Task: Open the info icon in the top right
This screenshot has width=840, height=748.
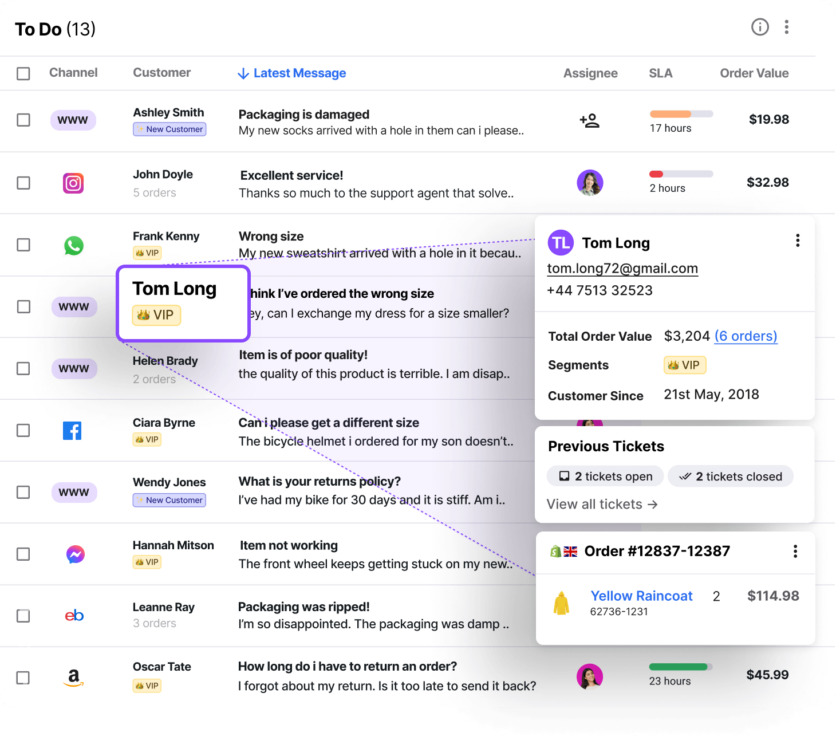Action: pyautogui.click(x=760, y=27)
